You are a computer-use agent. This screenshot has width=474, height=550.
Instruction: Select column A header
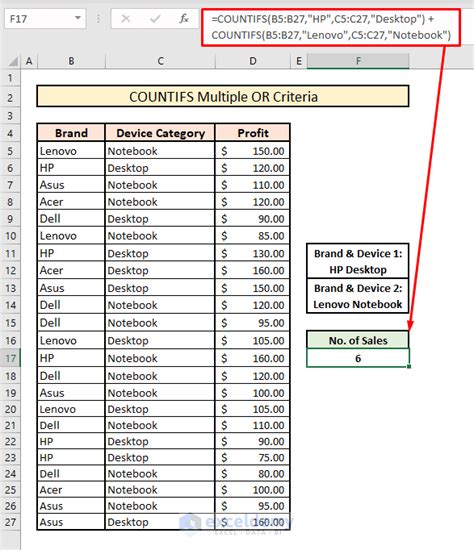coord(29,61)
